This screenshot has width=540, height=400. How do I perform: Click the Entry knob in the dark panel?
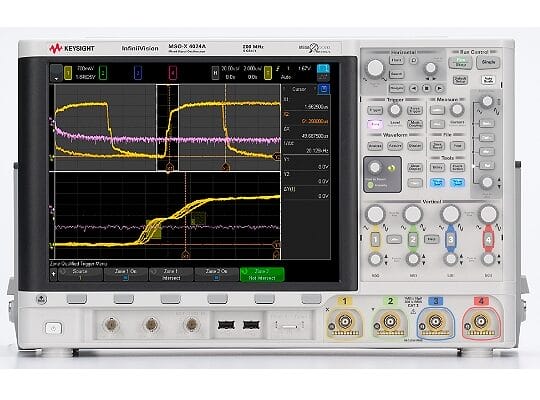375,168
